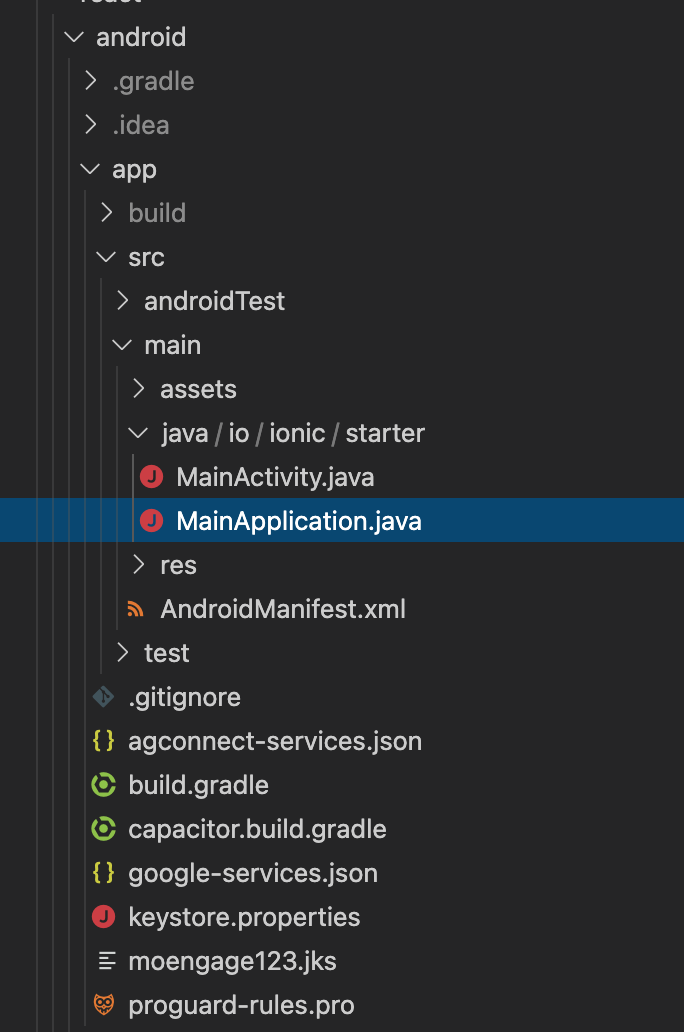Click the JSON braces icon next to google-services.json
This screenshot has height=1032, width=684.
[103, 873]
